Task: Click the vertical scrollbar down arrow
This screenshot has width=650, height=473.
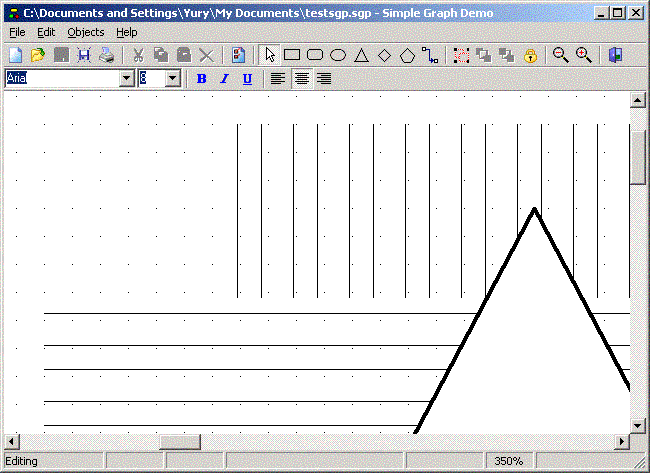Action: pos(637,426)
